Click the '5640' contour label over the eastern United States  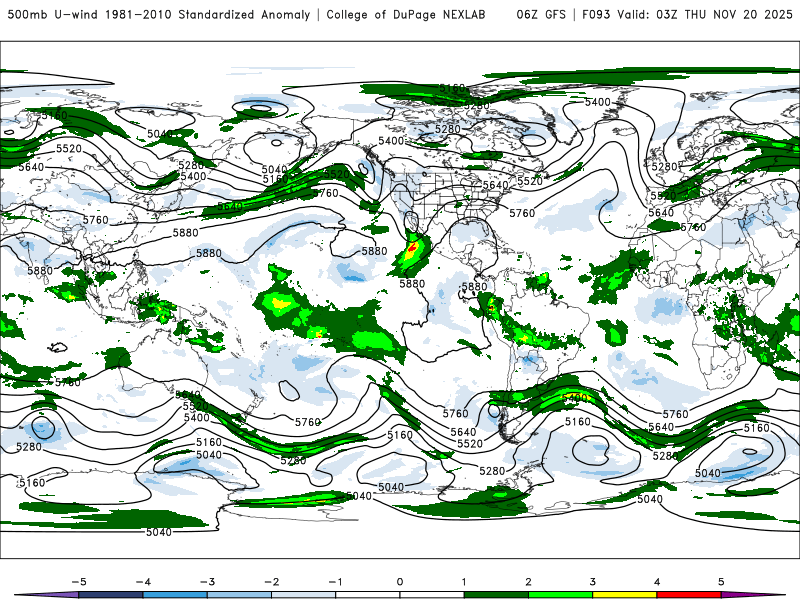495,185
